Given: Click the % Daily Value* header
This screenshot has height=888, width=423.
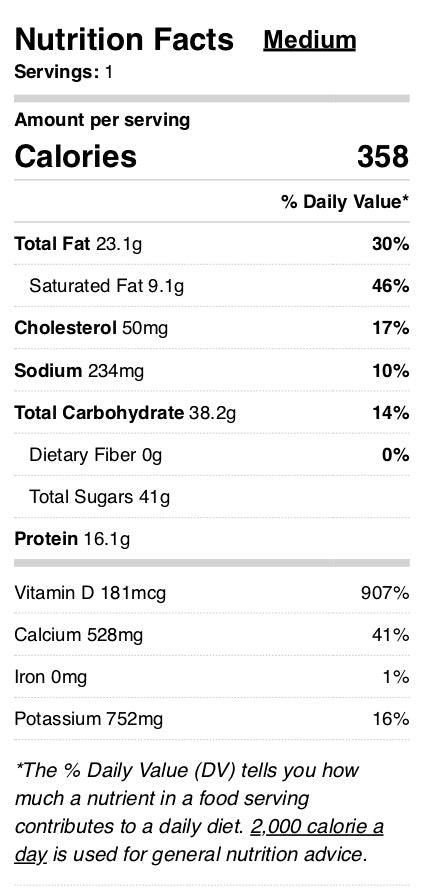Looking at the screenshot, I should (345, 202).
